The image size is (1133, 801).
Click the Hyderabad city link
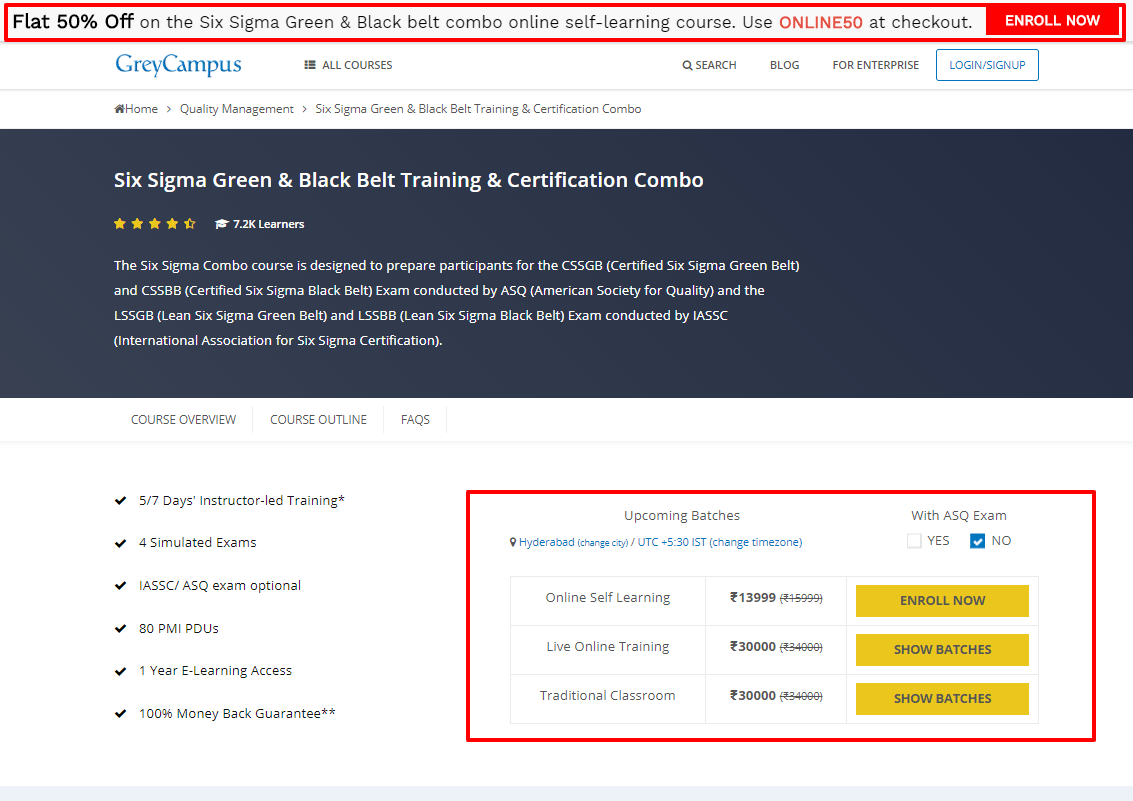[x=546, y=542]
